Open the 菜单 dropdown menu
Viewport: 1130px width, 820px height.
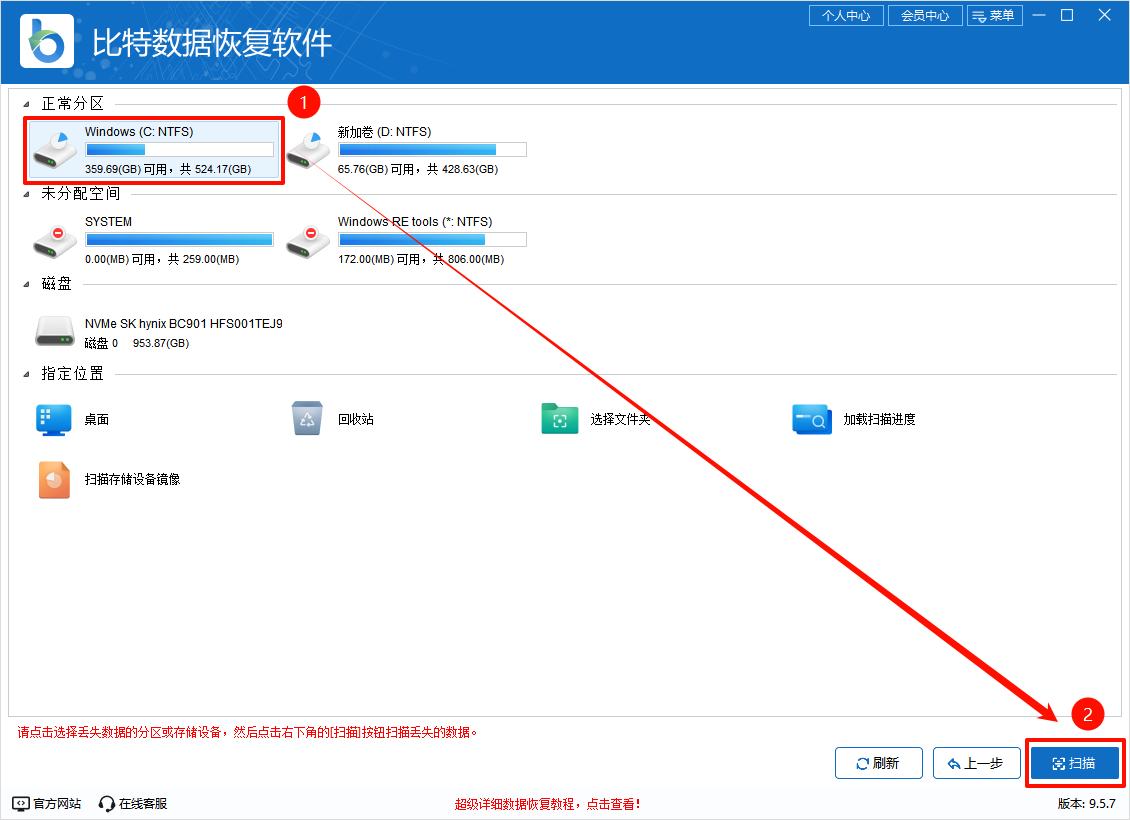coord(995,15)
